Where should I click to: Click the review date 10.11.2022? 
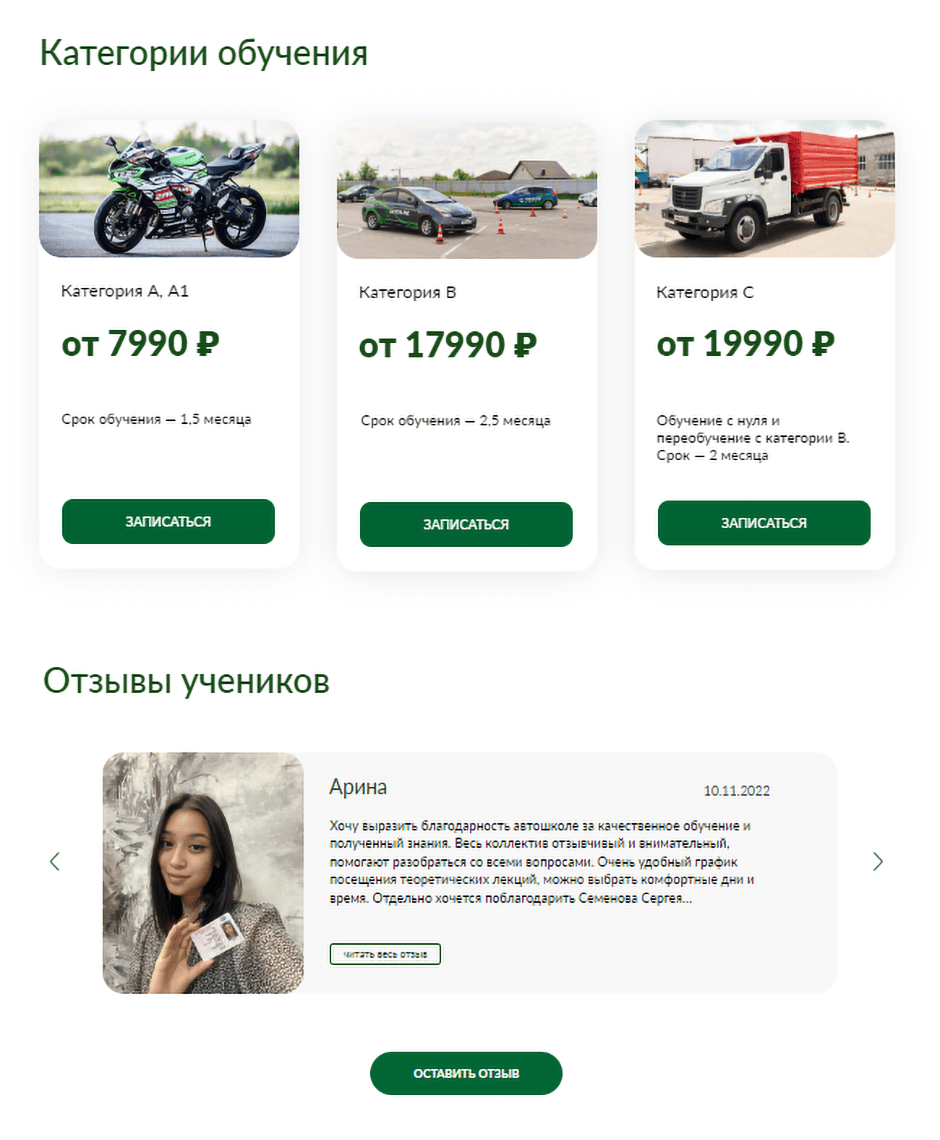736,791
